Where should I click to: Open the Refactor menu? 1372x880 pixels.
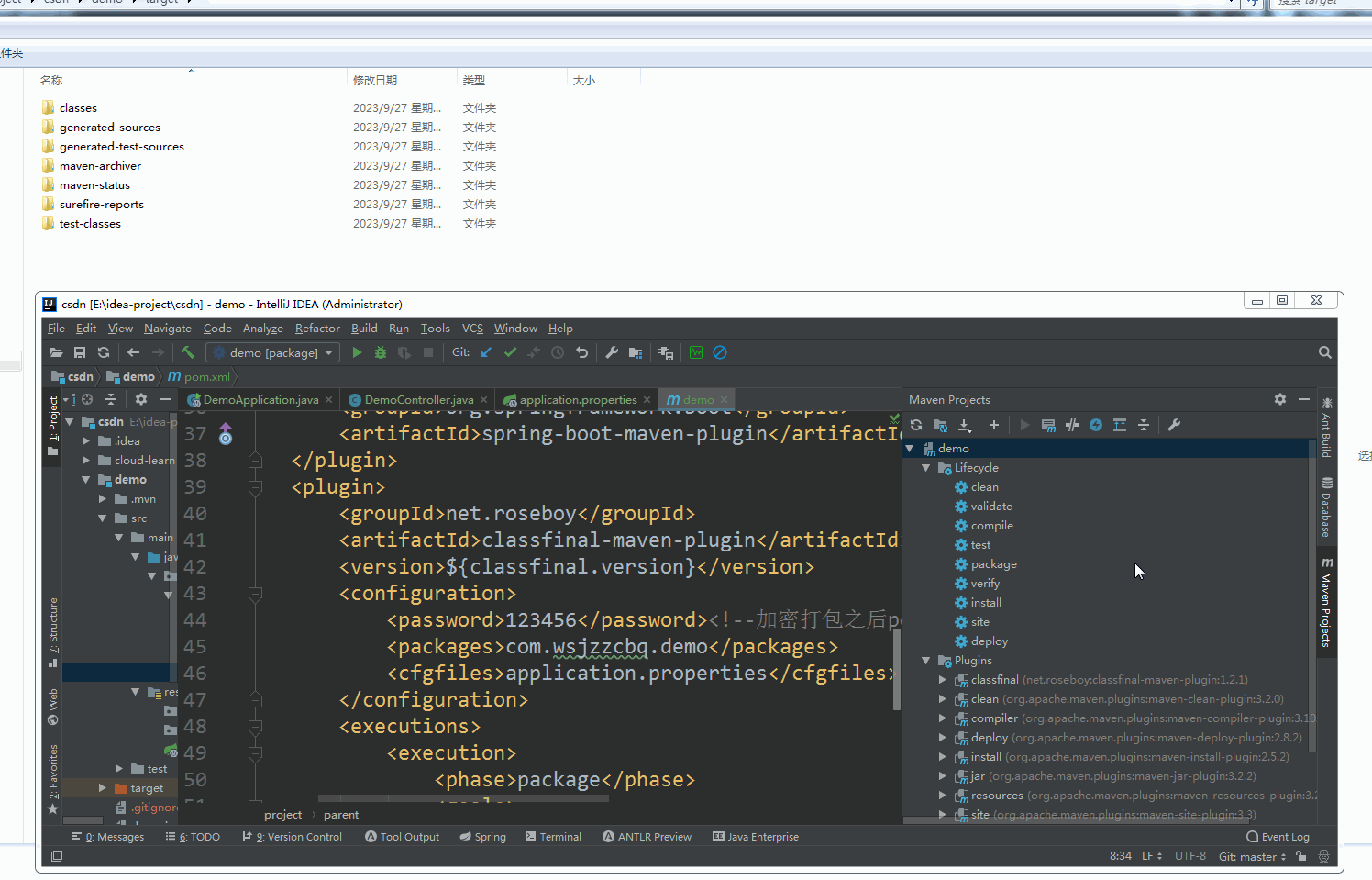(317, 329)
